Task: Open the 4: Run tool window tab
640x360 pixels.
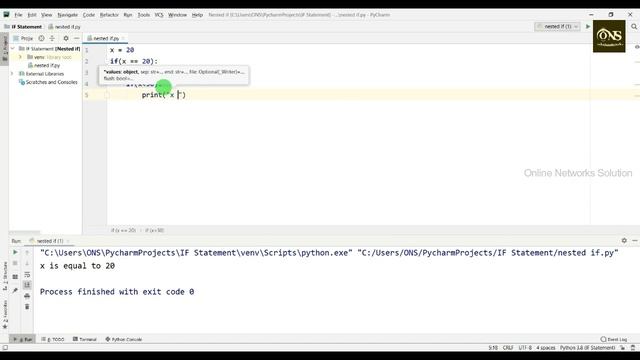Action: pos(23,339)
